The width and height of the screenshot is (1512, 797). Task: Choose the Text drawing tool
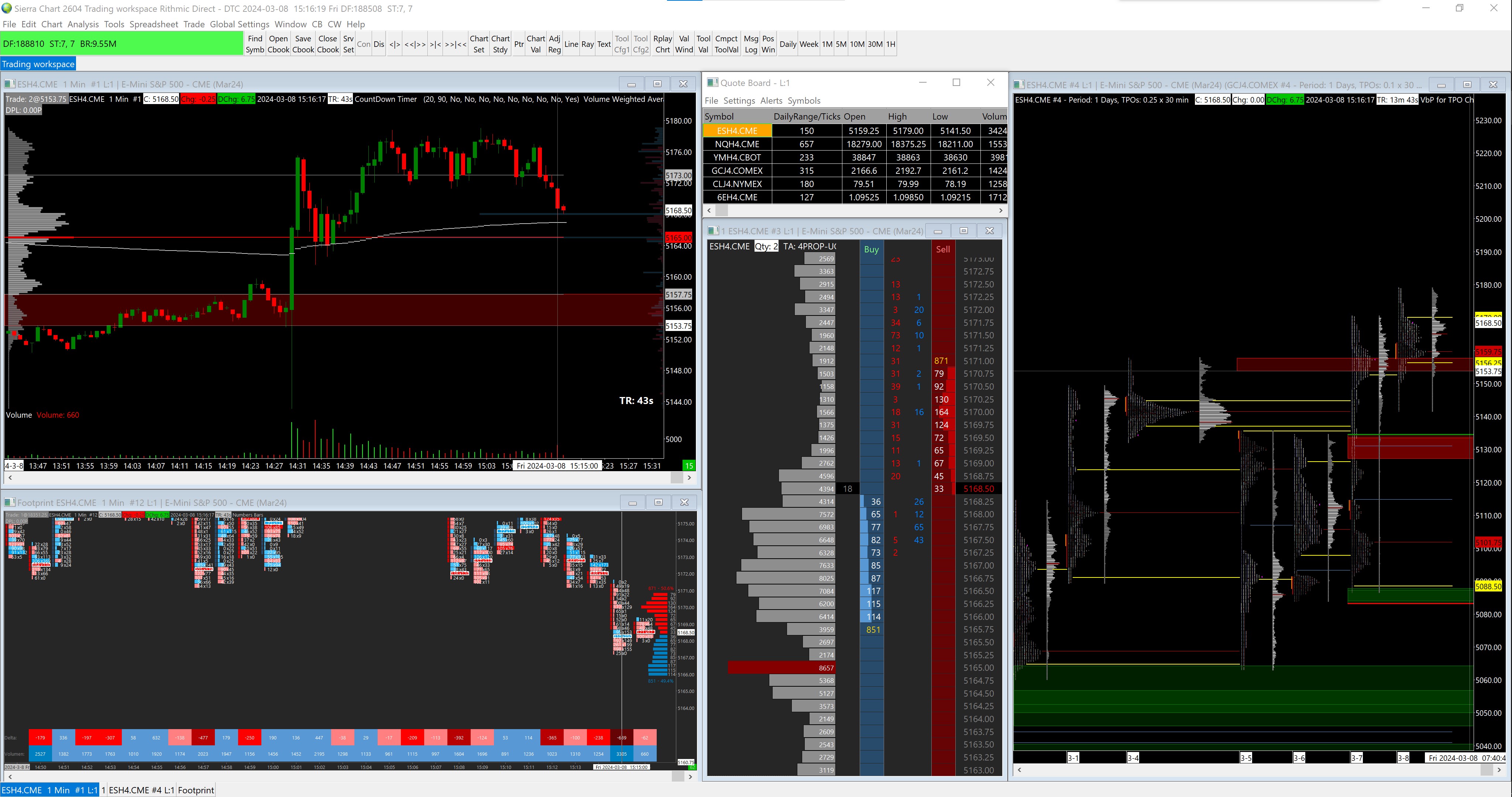click(604, 44)
